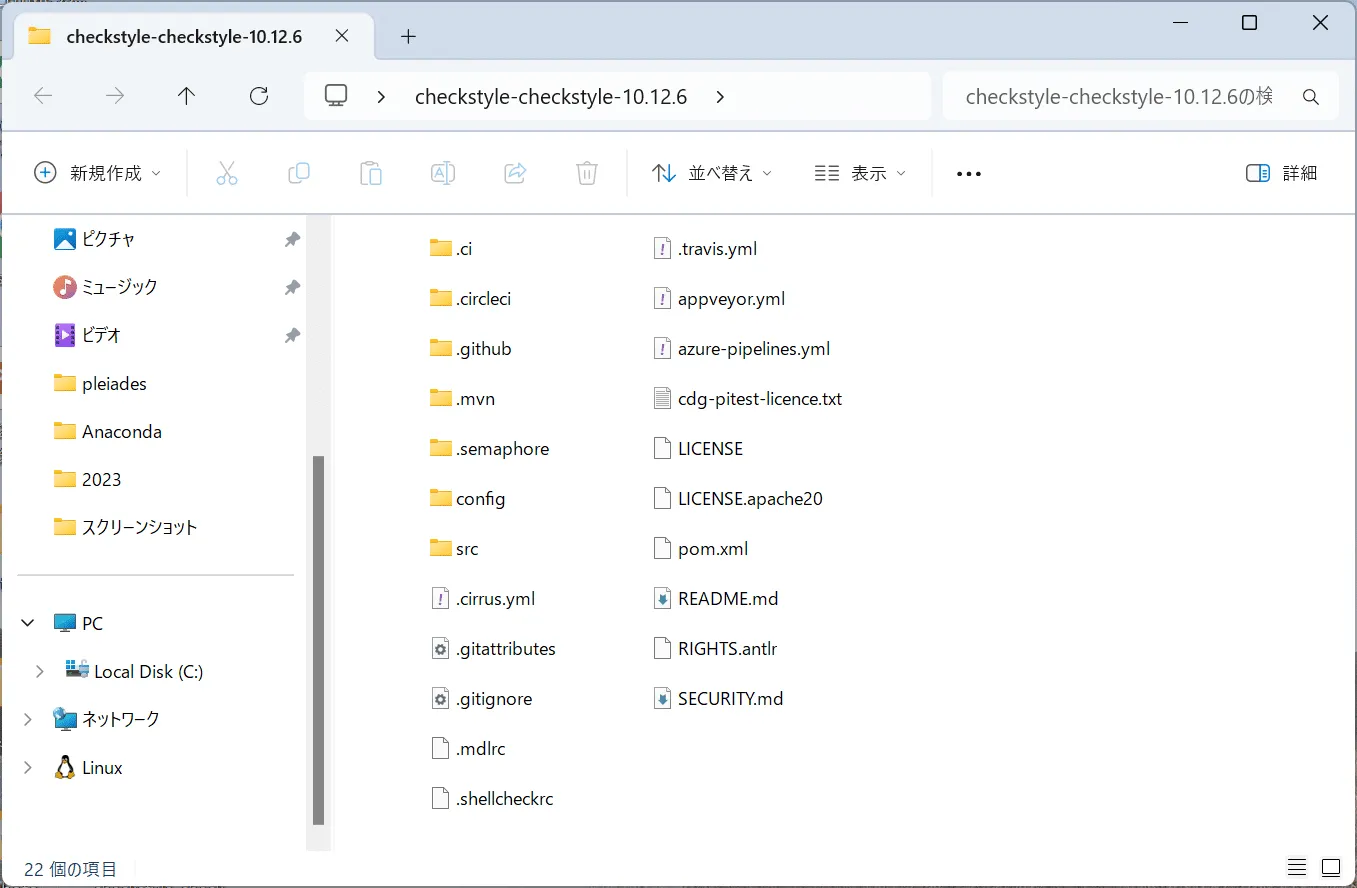1357x888 pixels.
Task: Unpin ピクチャ from quick access
Action: click(x=292, y=240)
